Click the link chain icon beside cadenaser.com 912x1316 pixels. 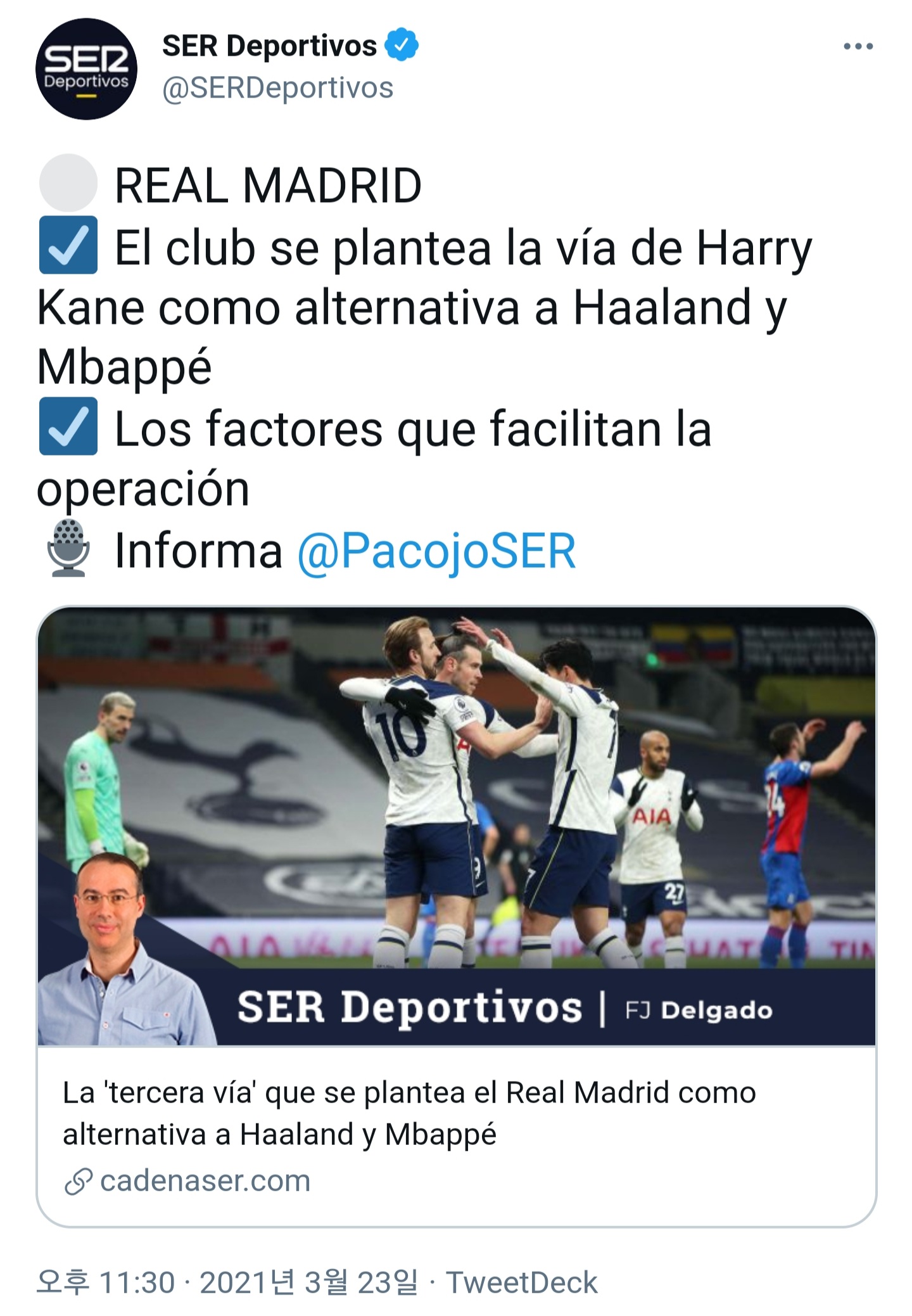pos(79,1182)
